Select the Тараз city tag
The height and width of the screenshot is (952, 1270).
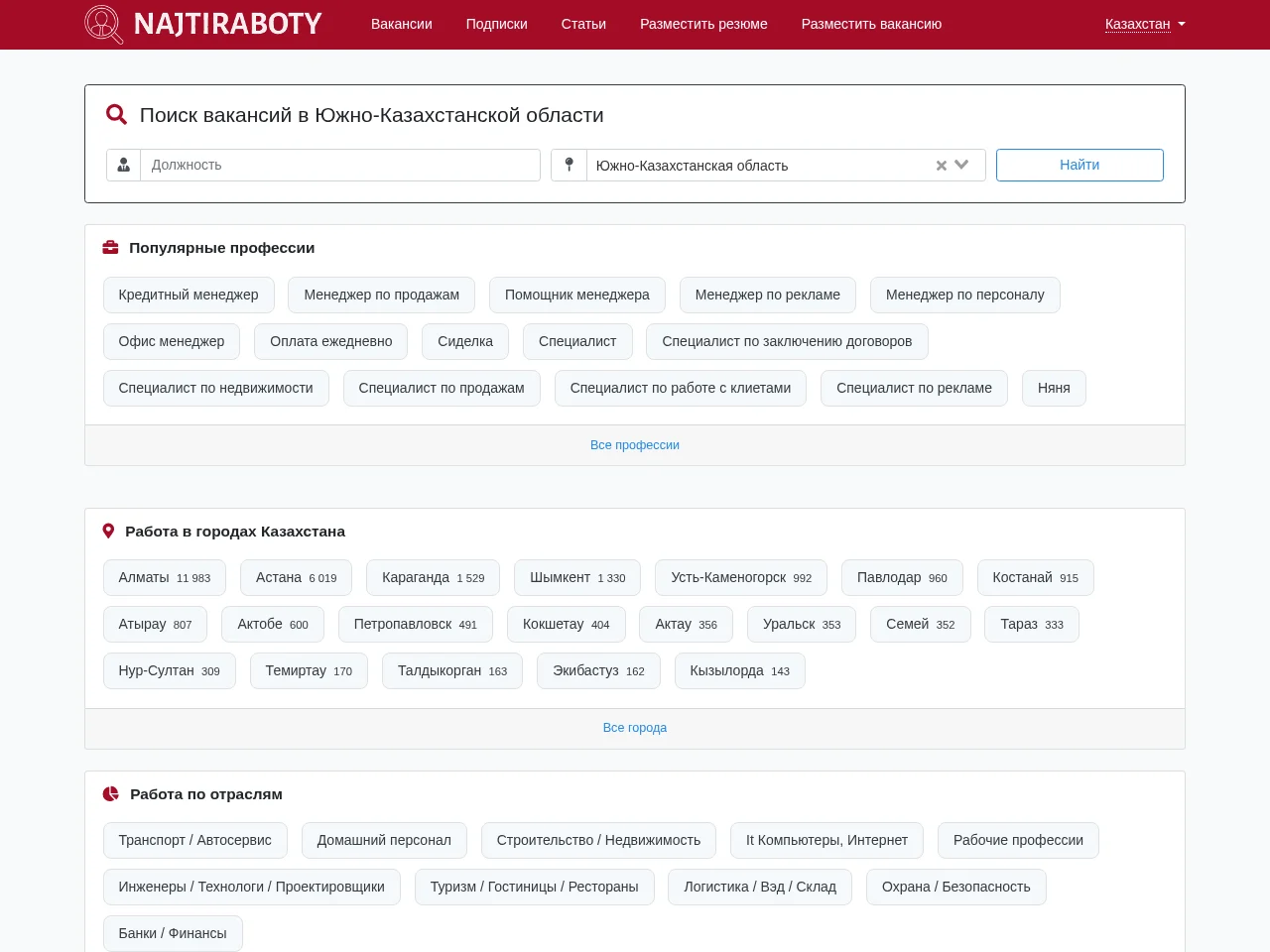(x=1032, y=624)
